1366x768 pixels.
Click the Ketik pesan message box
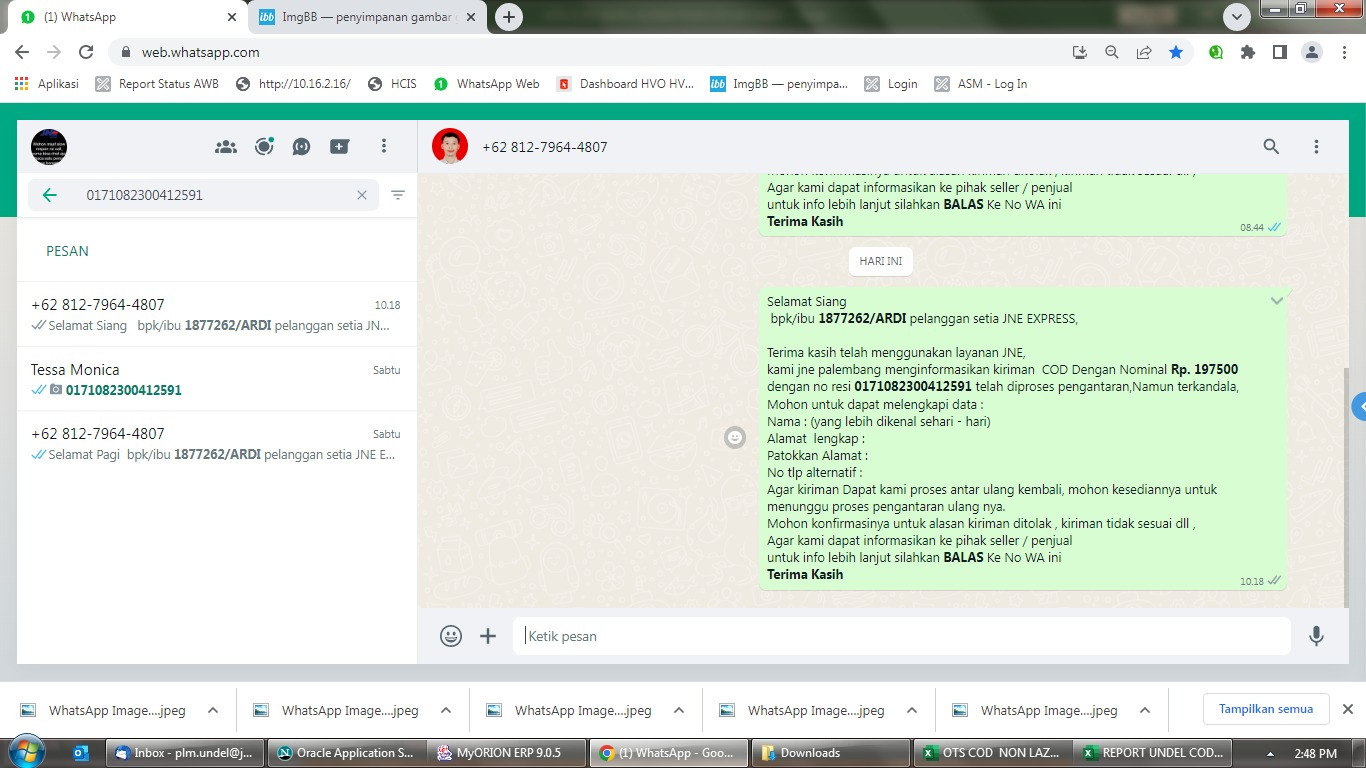pyautogui.click(x=902, y=636)
